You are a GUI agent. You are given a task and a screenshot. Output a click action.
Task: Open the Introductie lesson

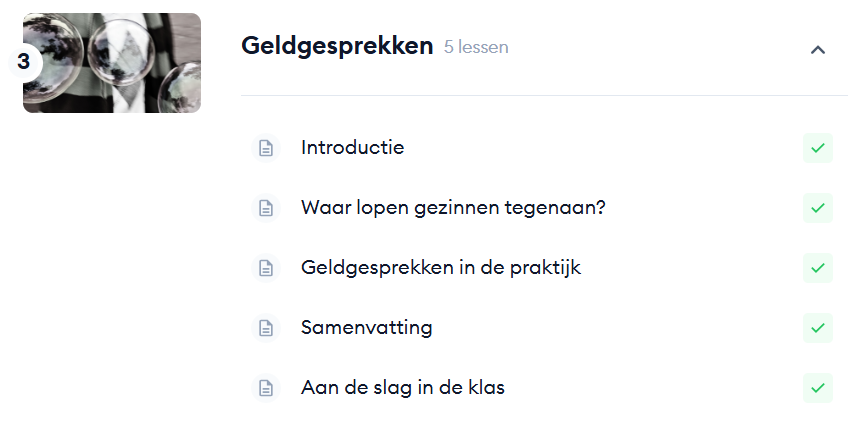pos(352,148)
